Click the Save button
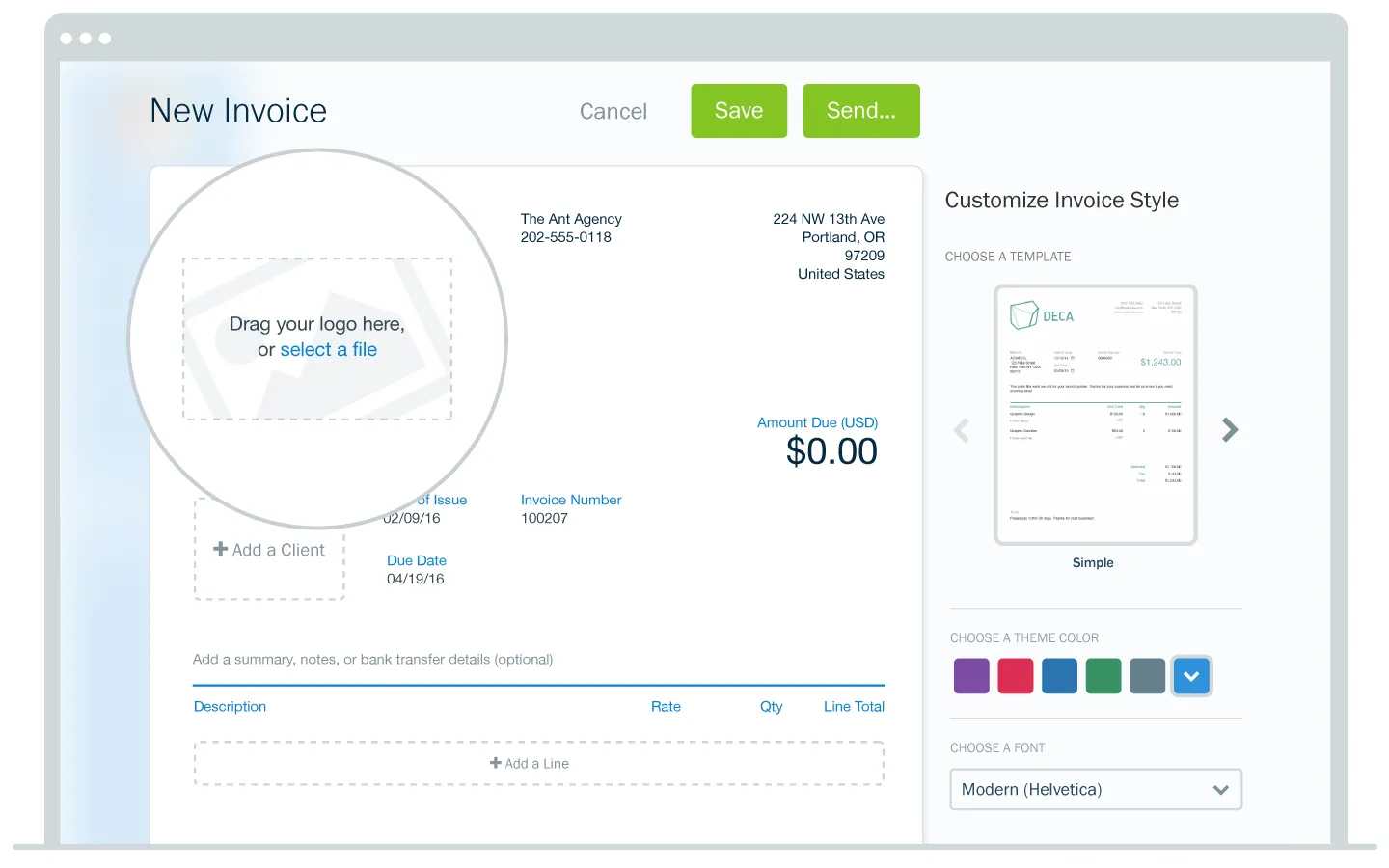The image size is (1389, 868). pos(738,111)
